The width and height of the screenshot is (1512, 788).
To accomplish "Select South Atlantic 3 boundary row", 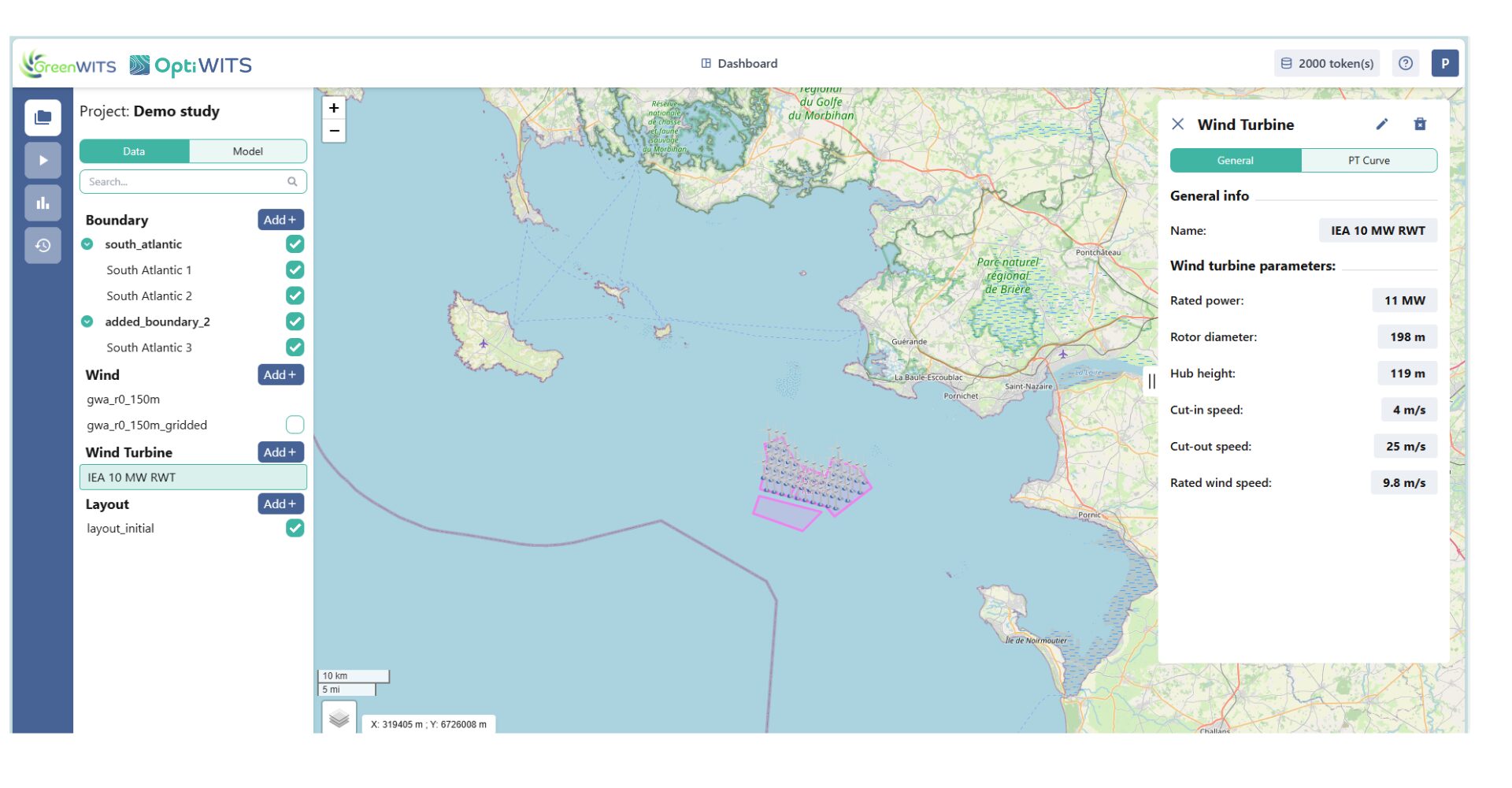I will coord(150,348).
